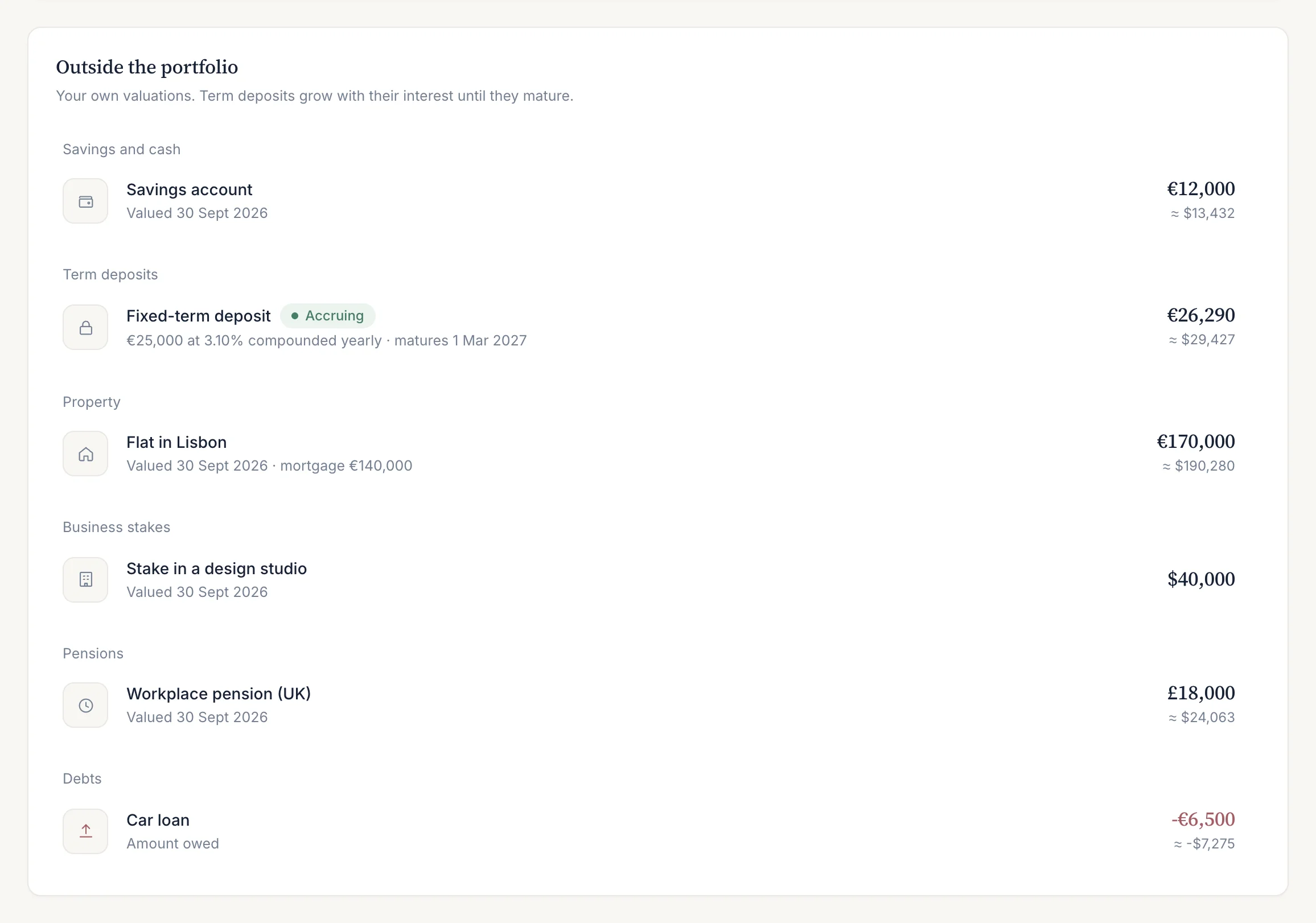Click the red arrow icon for Car loan
This screenshot has height=923, width=1316.
coord(85,831)
